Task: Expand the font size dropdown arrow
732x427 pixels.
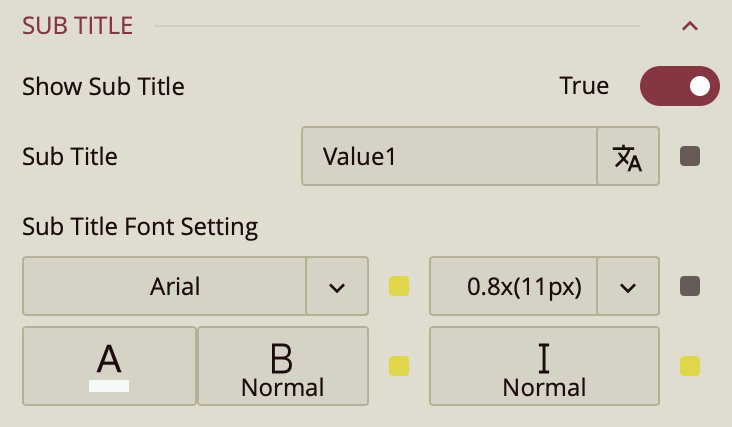Action: pyautogui.click(x=628, y=287)
